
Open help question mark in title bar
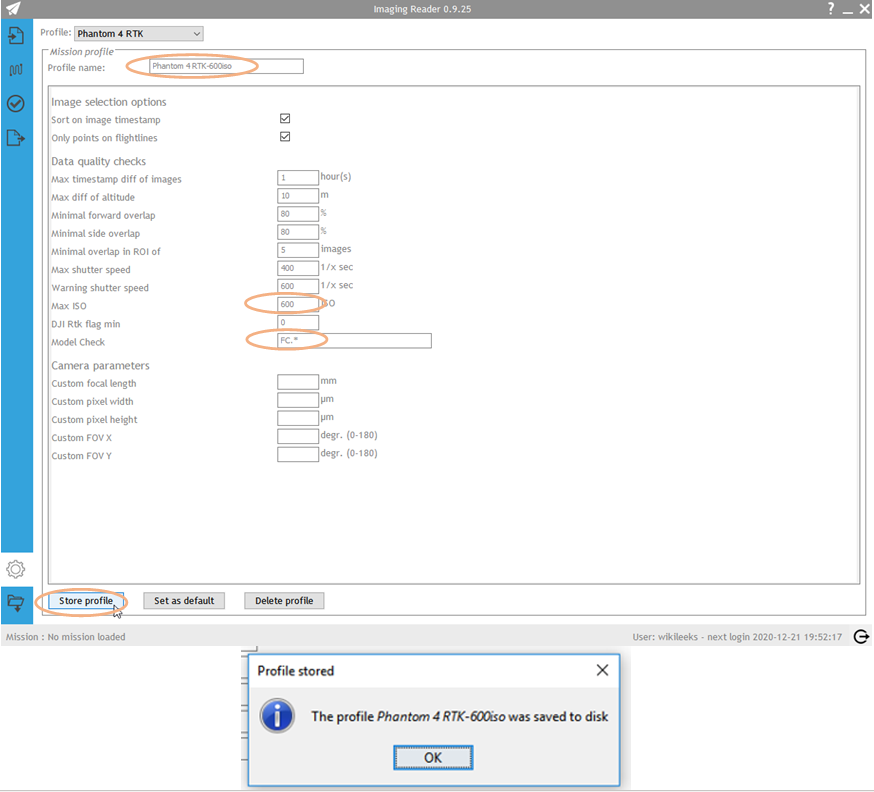coord(831,8)
